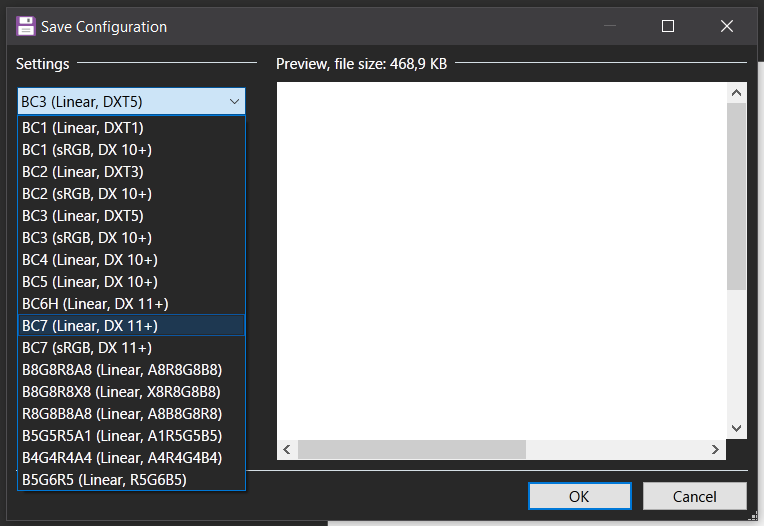Select BC6H (Linear, DX 11+) format
764x526 pixels.
[132, 304]
